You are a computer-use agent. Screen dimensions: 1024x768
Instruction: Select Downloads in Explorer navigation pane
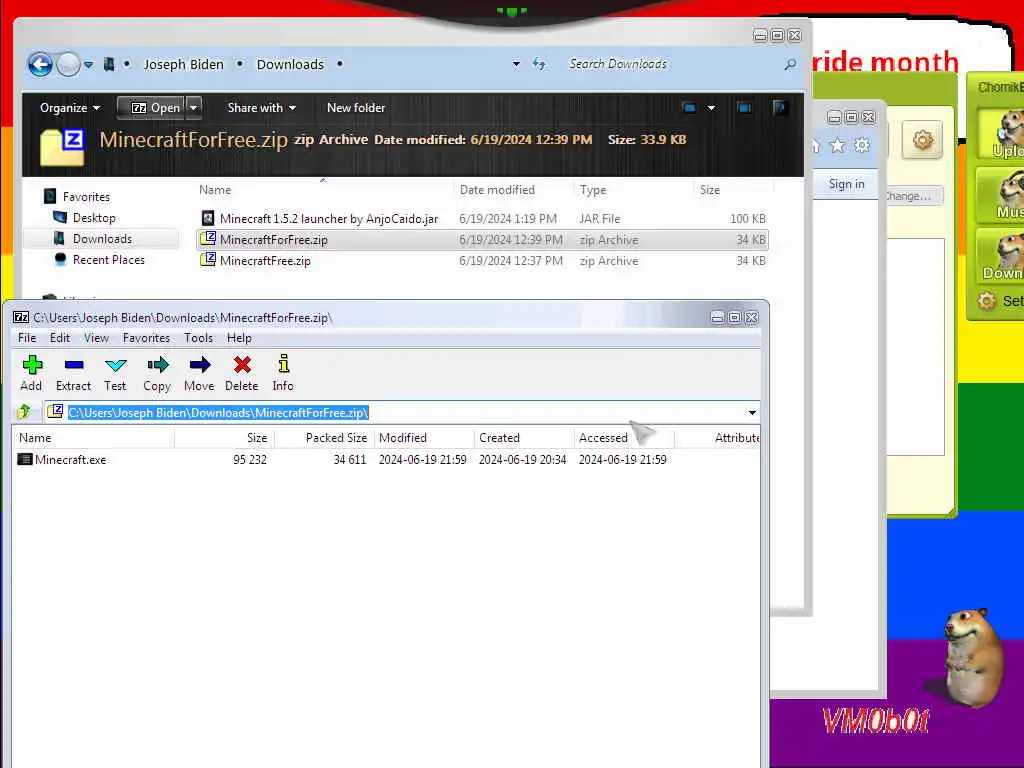pyautogui.click(x=102, y=239)
